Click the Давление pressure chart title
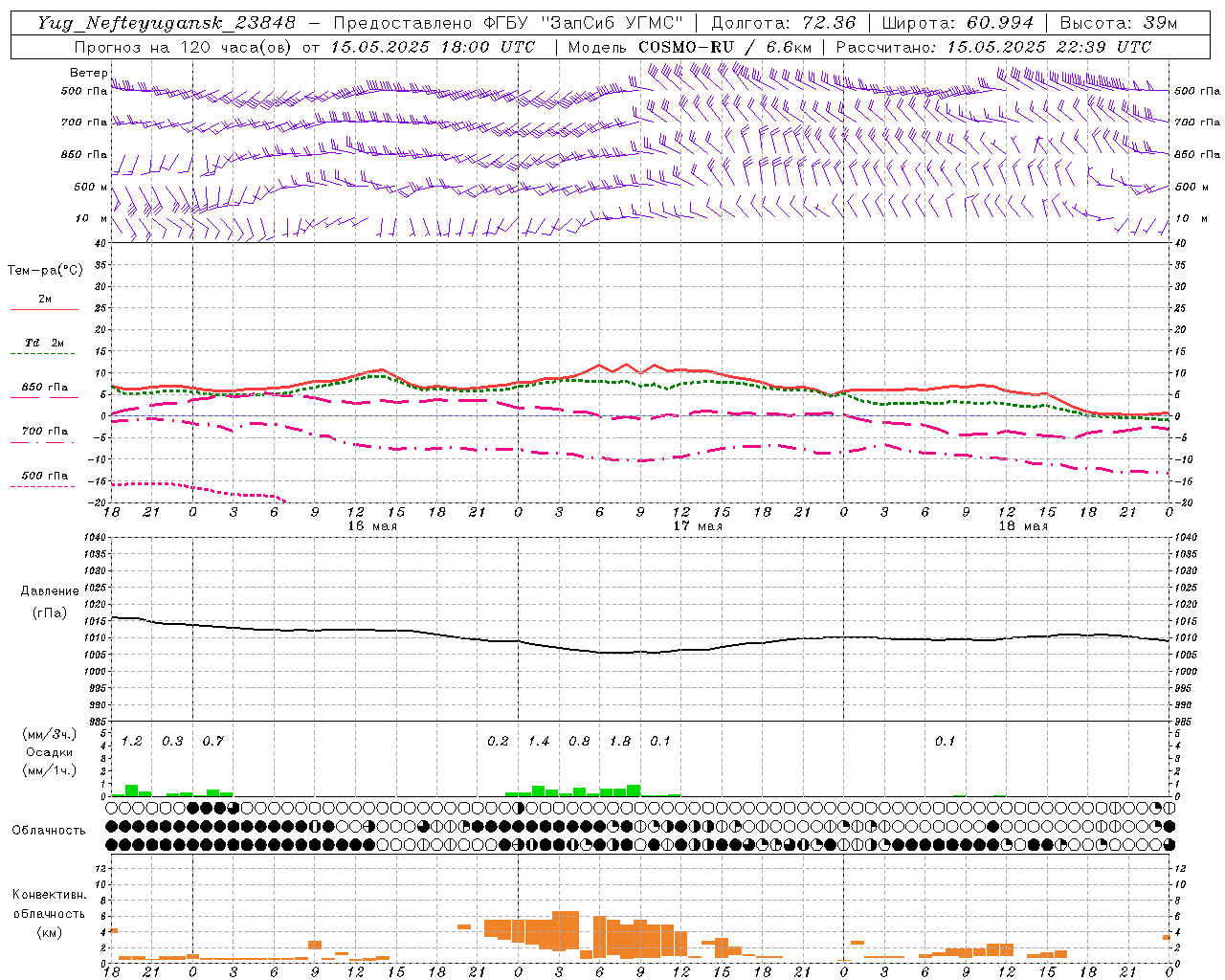1225x980 pixels. [50, 591]
